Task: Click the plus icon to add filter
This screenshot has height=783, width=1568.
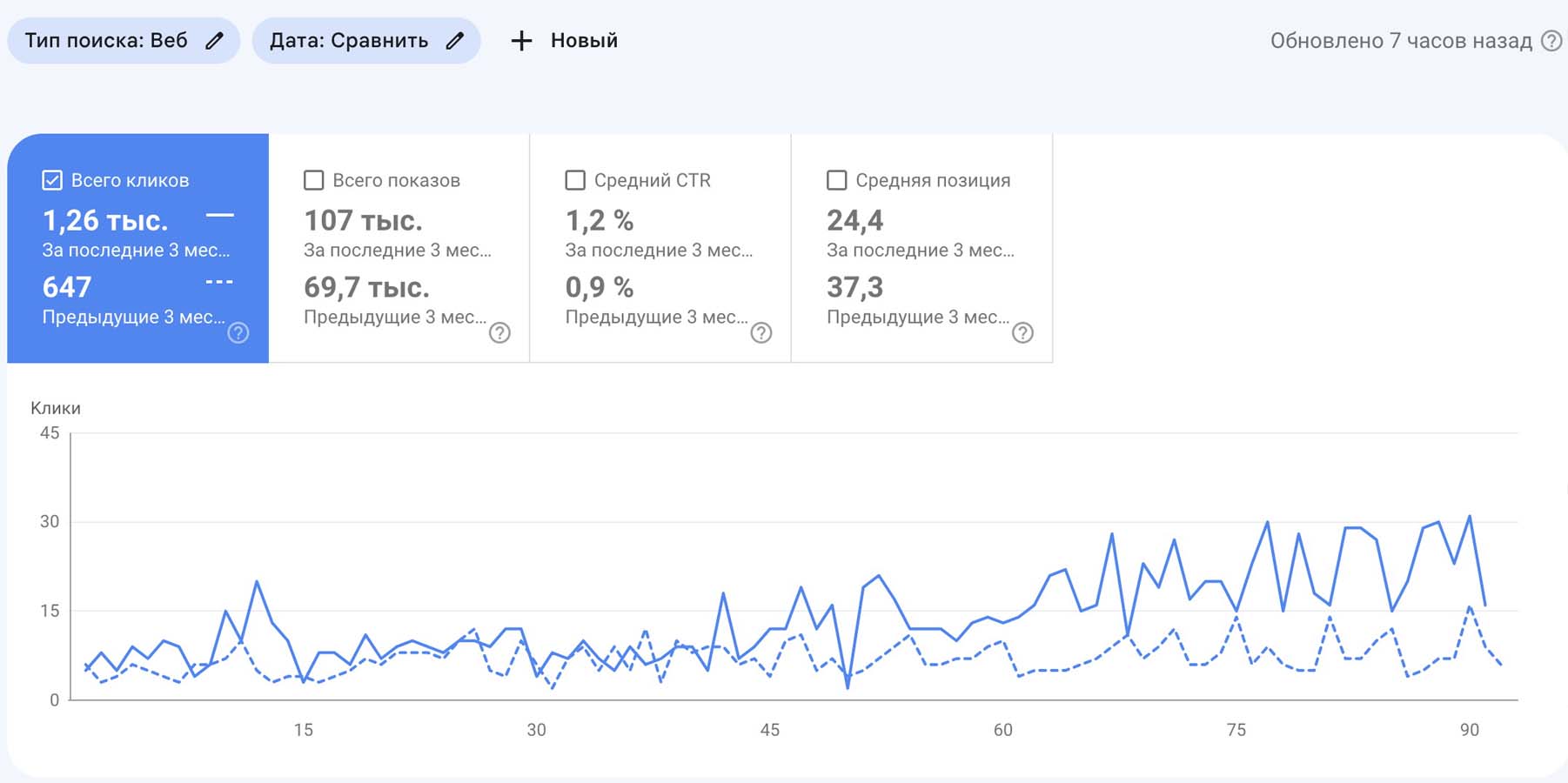Action: [x=521, y=41]
